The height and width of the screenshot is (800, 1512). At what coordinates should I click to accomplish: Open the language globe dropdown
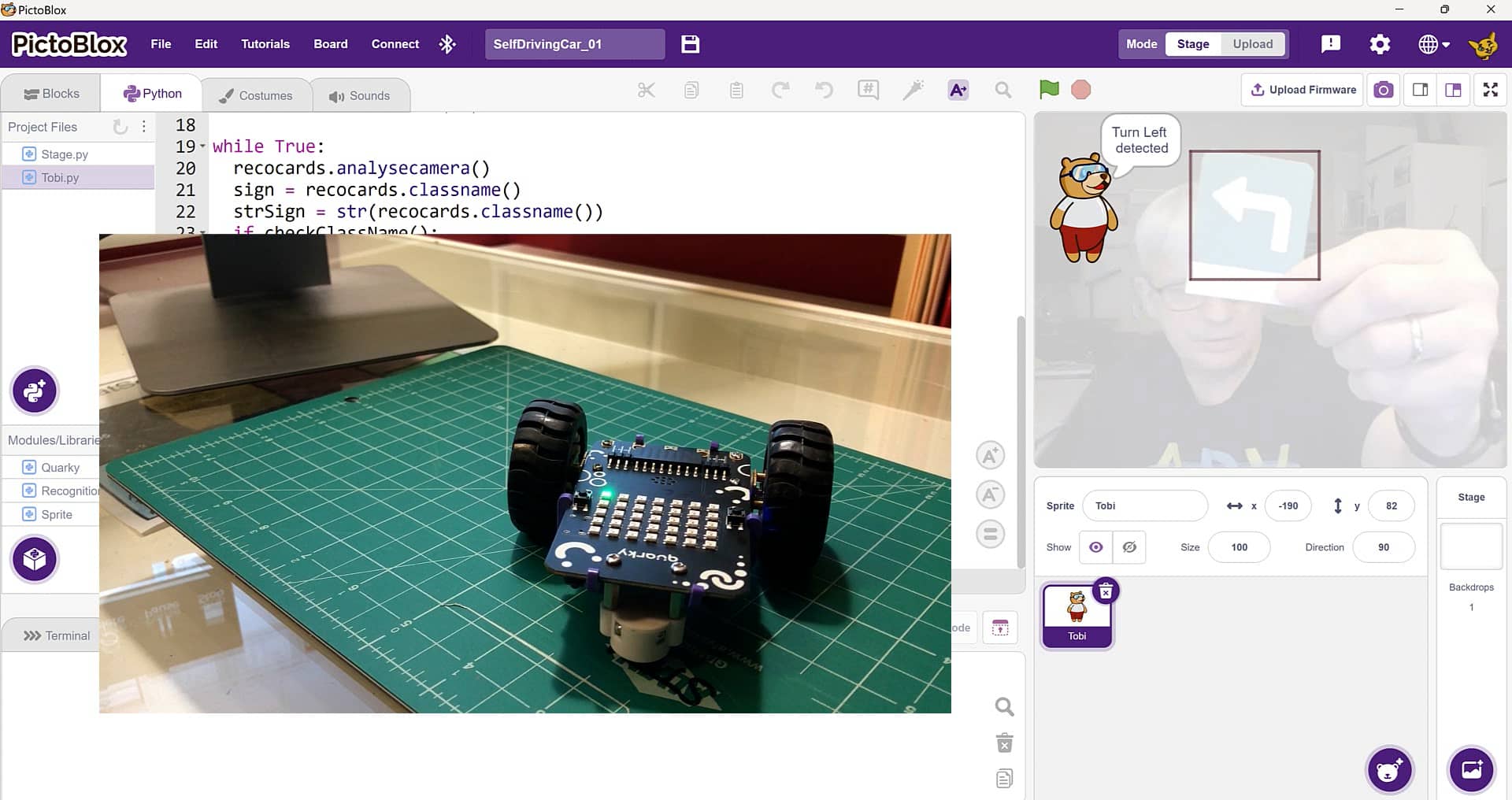pyautogui.click(x=1434, y=44)
